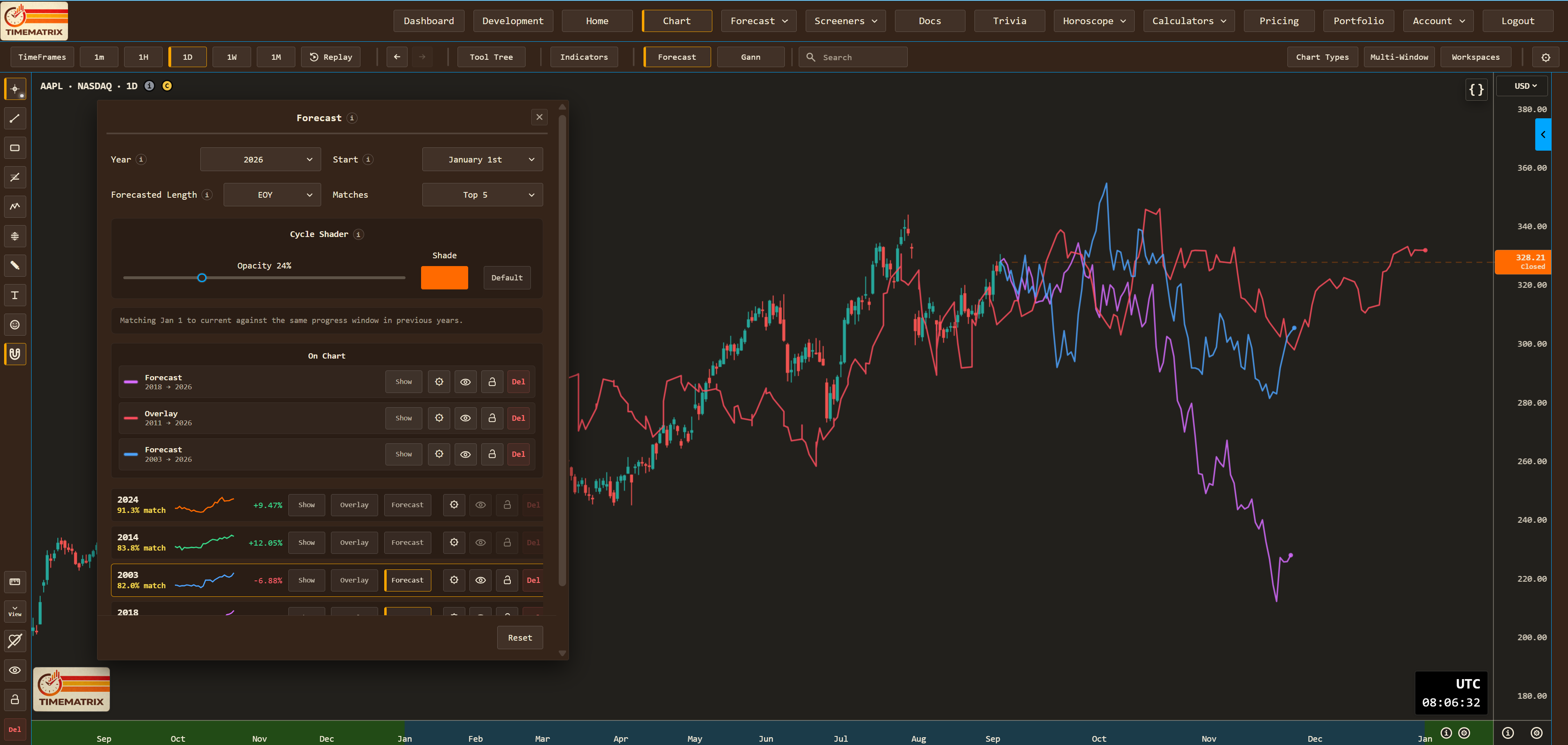The width and height of the screenshot is (1568, 745).
Task: Open the USD currency dropdown
Action: coord(1525,86)
